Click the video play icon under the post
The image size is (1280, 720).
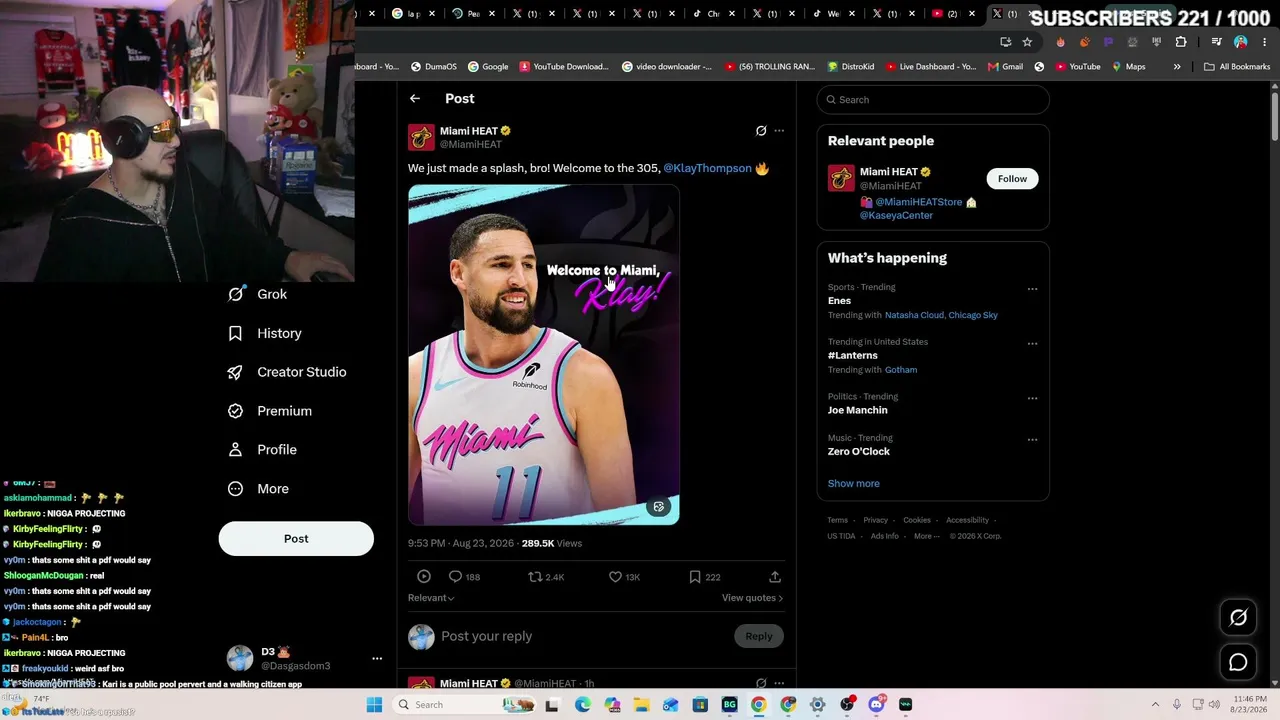click(424, 577)
